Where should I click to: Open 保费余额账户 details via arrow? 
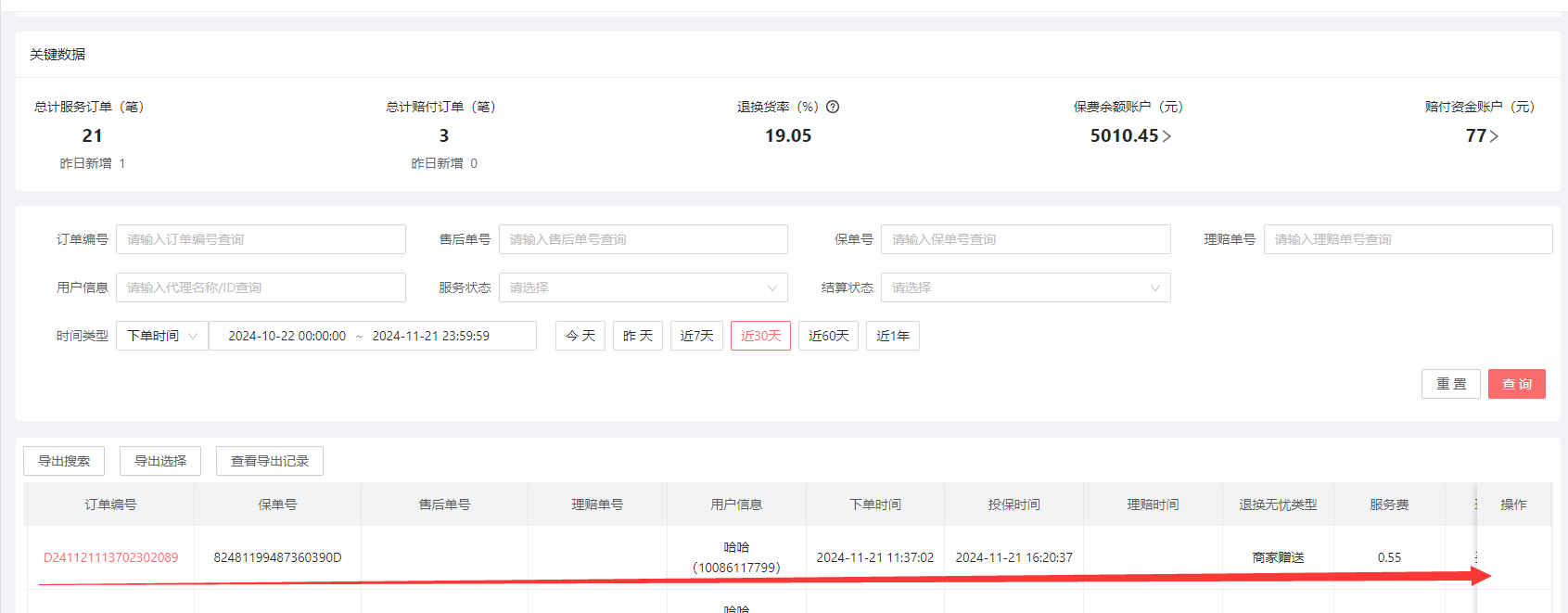pos(1166,136)
